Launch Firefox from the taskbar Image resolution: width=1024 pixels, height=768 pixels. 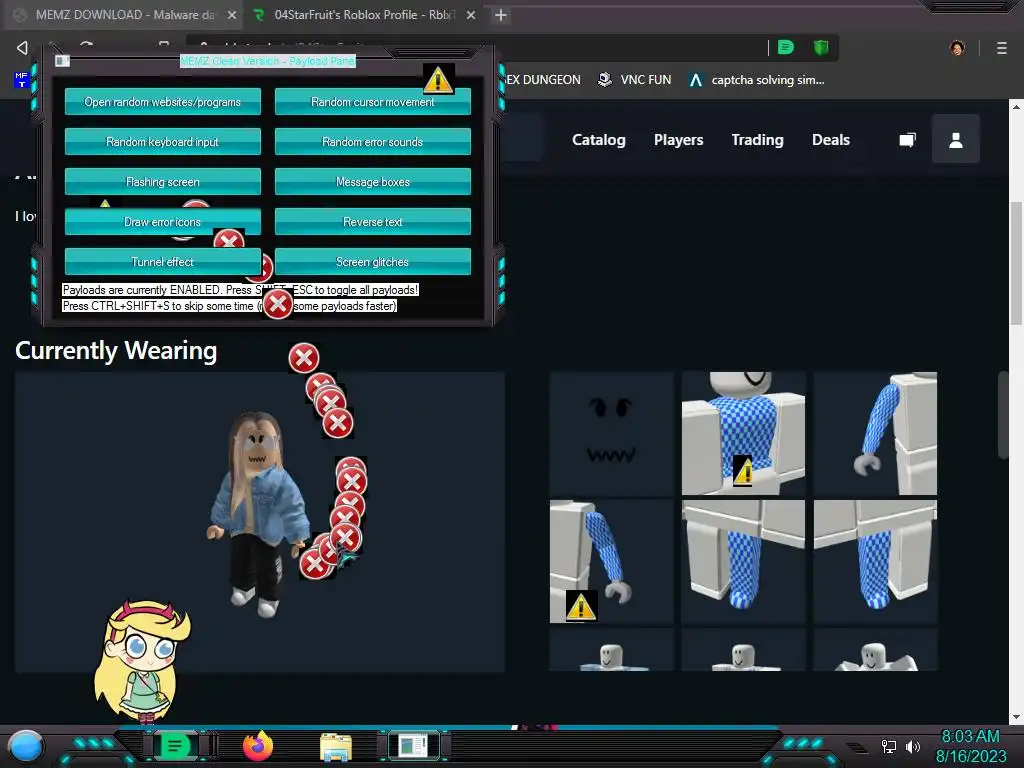(258, 746)
